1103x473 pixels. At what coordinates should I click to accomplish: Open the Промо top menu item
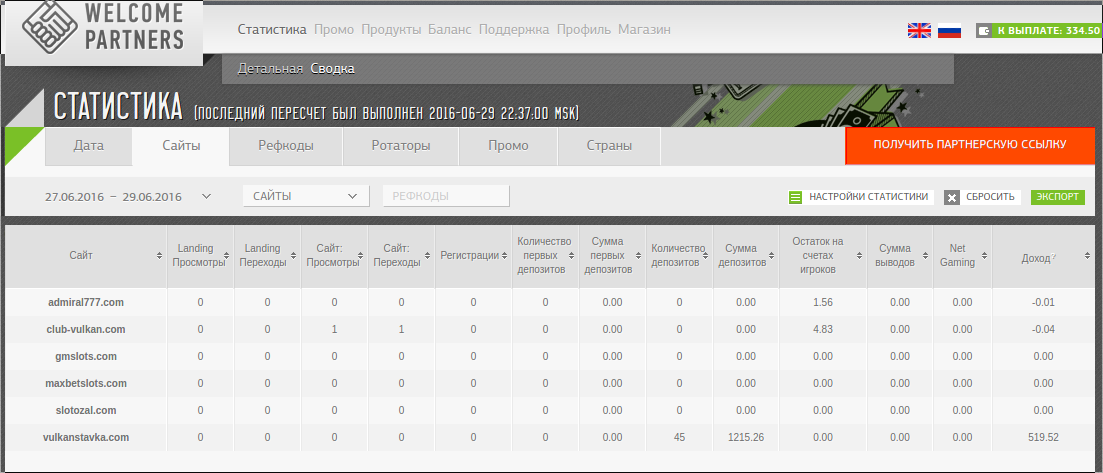coord(334,30)
